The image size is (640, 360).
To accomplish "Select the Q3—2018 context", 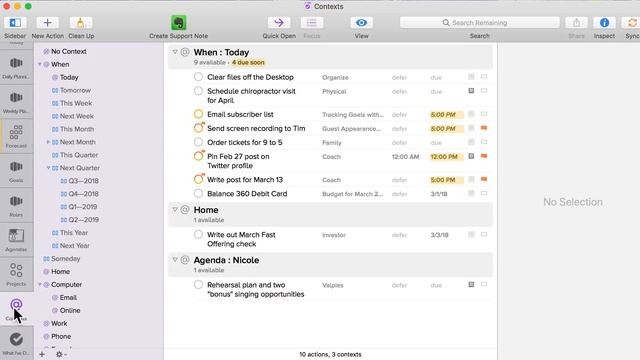I will pyautogui.click(x=84, y=181).
